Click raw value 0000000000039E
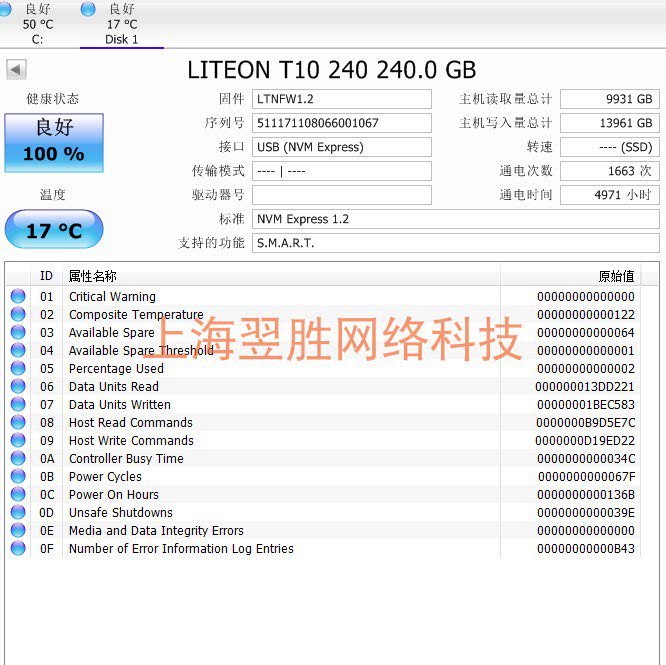Screen dimensions: 666x665 point(586,513)
